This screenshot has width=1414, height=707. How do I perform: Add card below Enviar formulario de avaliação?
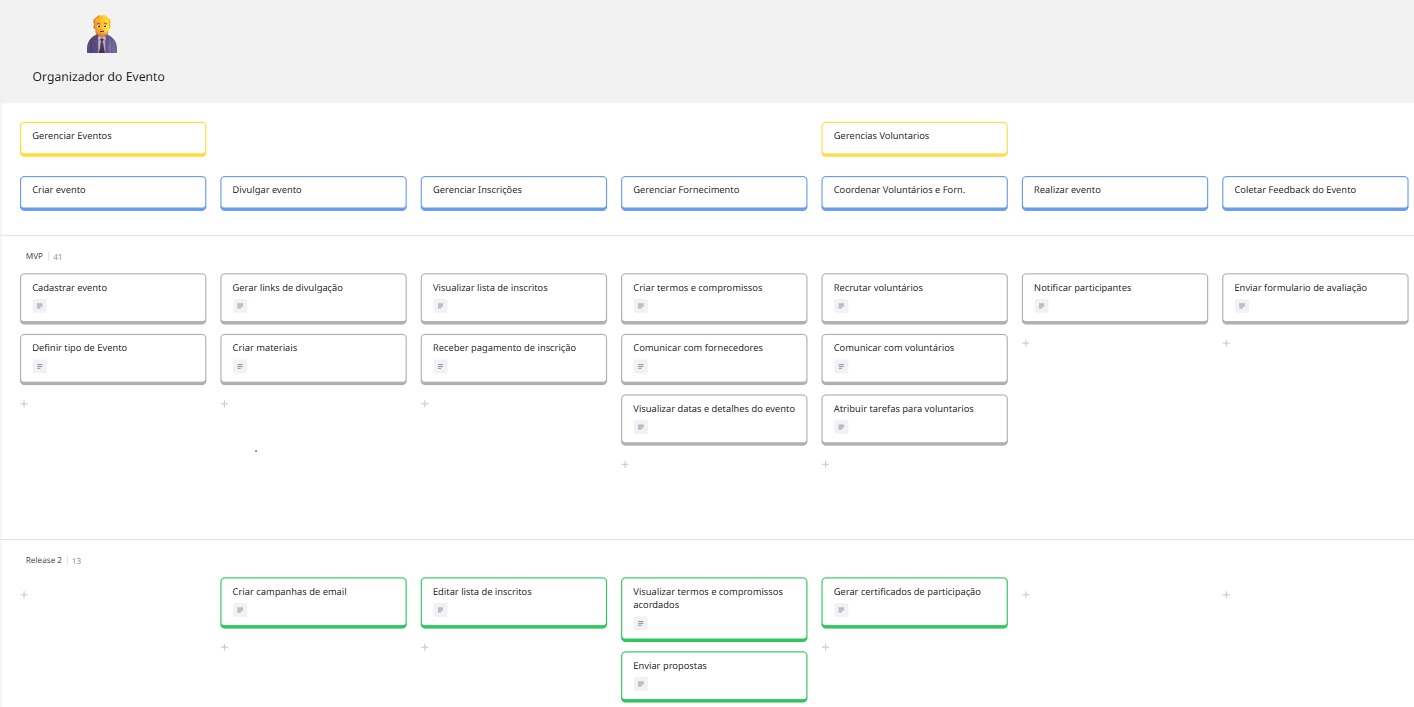1226,343
